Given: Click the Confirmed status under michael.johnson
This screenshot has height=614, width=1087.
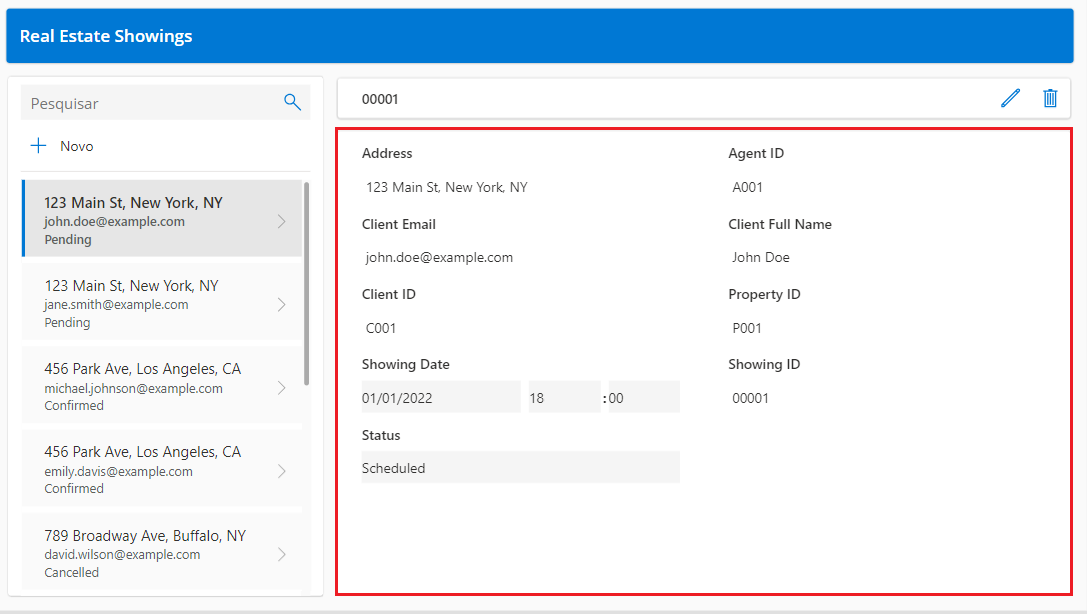Looking at the screenshot, I should pos(74,405).
